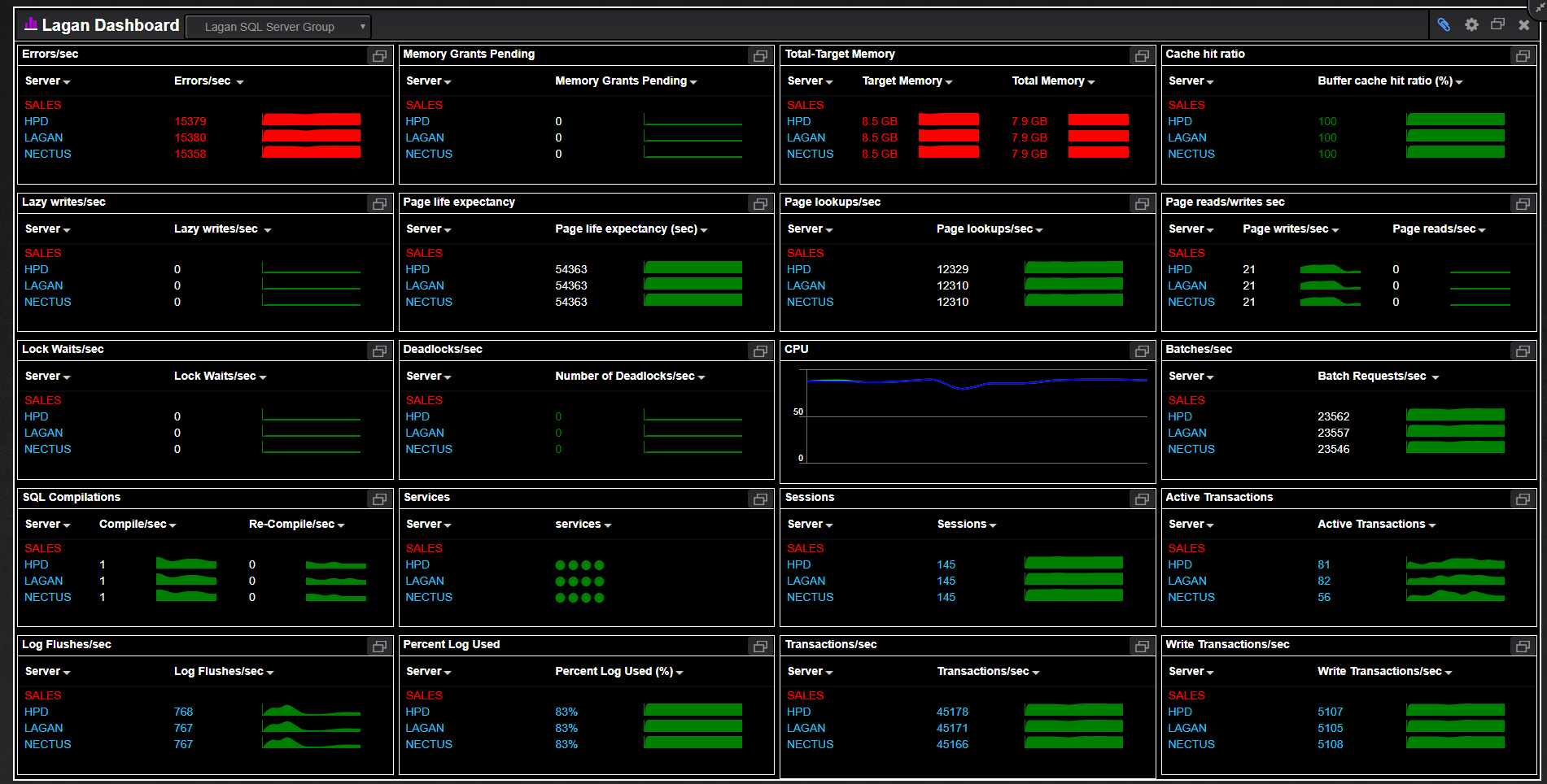Click Page lookups/sec value 12329 for HPD

pos(952,269)
